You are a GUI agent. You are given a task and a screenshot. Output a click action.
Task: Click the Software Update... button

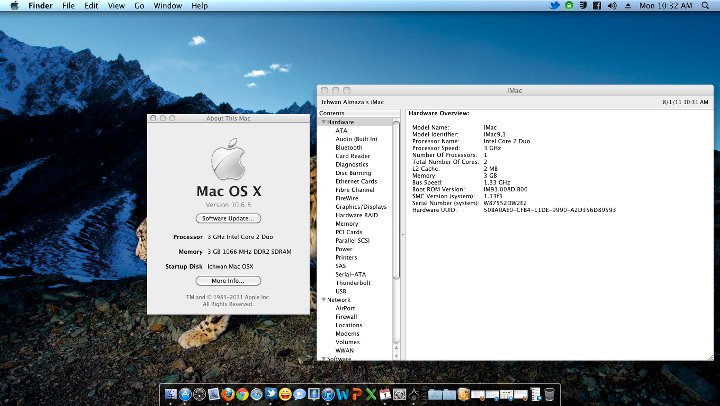228,218
